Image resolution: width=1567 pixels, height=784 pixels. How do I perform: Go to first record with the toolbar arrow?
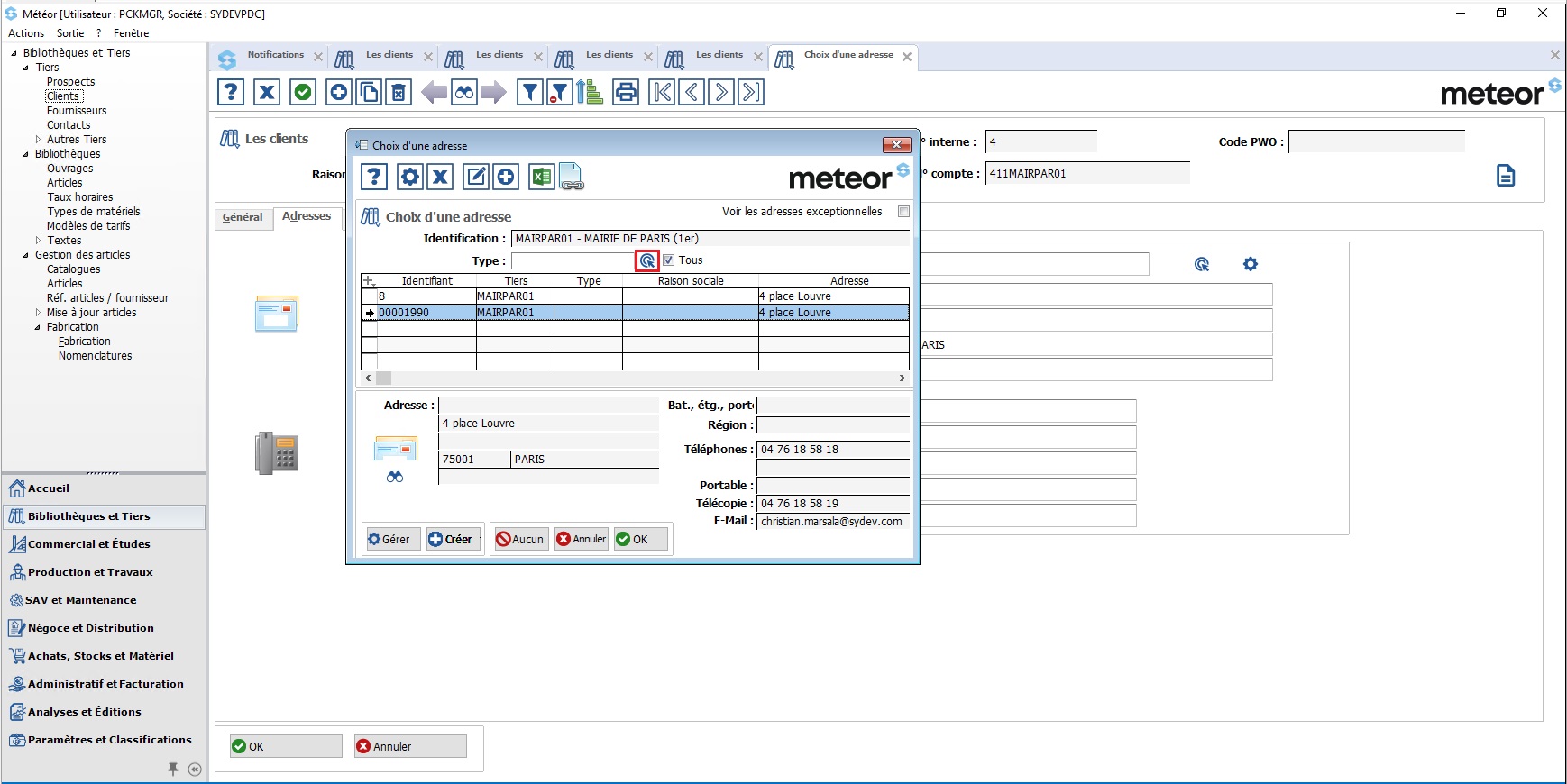pos(662,92)
